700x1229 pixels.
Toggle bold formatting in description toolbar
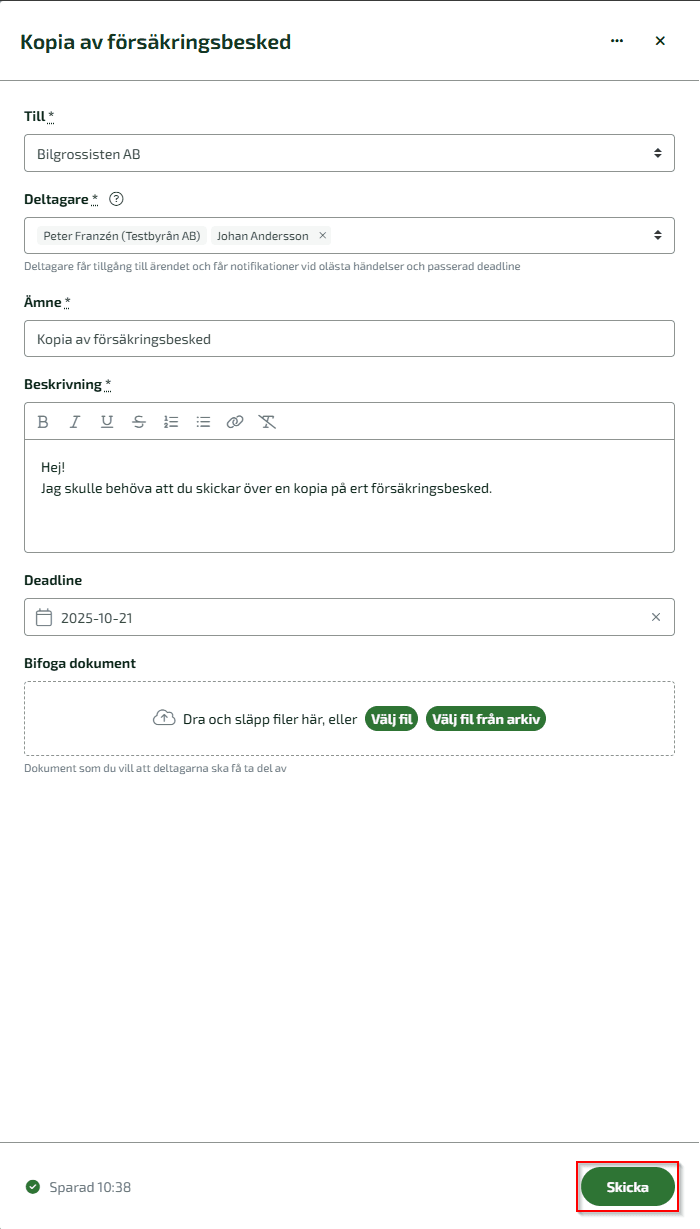pyautogui.click(x=43, y=422)
